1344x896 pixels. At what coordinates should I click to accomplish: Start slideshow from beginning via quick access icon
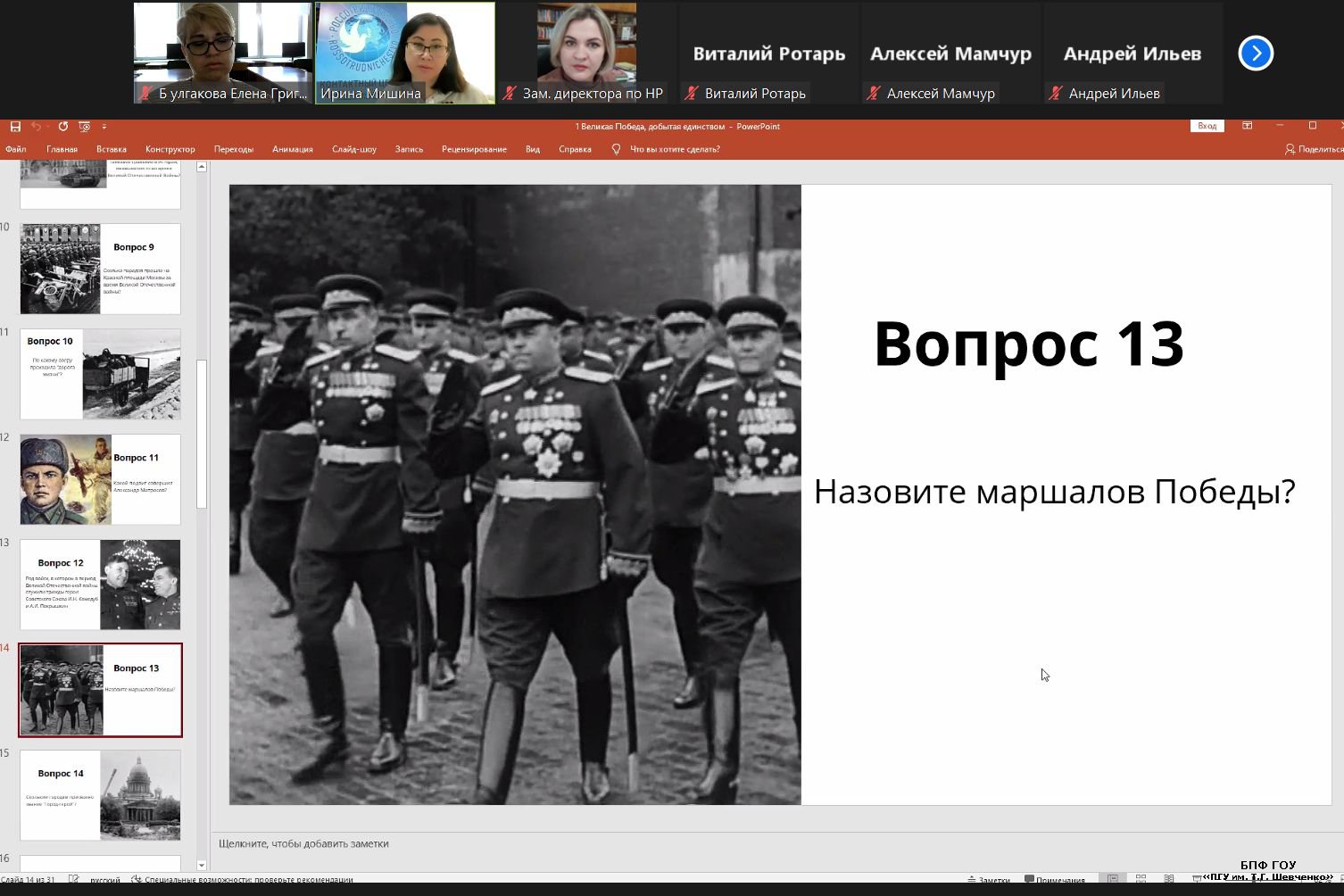click(85, 127)
